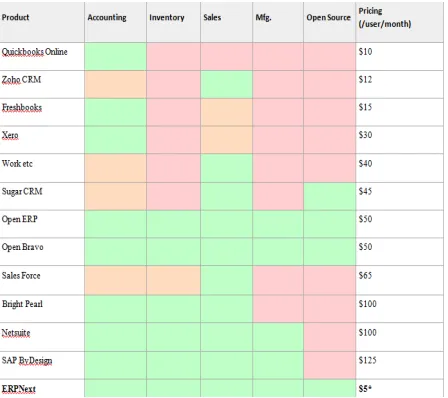448x398 pixels.
Task: Click the $10 price for Quickbooks Online
Action: click(365, 52)
